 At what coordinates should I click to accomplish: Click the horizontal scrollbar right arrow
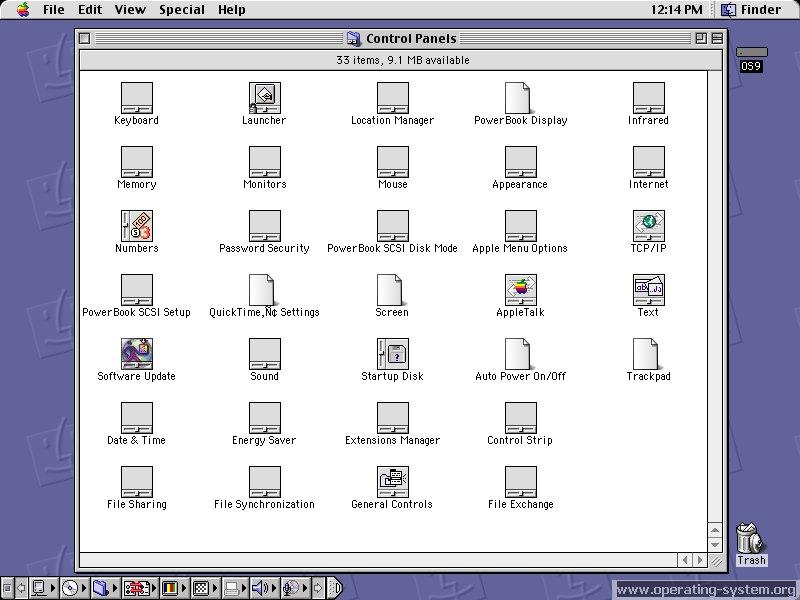[700, 560]
